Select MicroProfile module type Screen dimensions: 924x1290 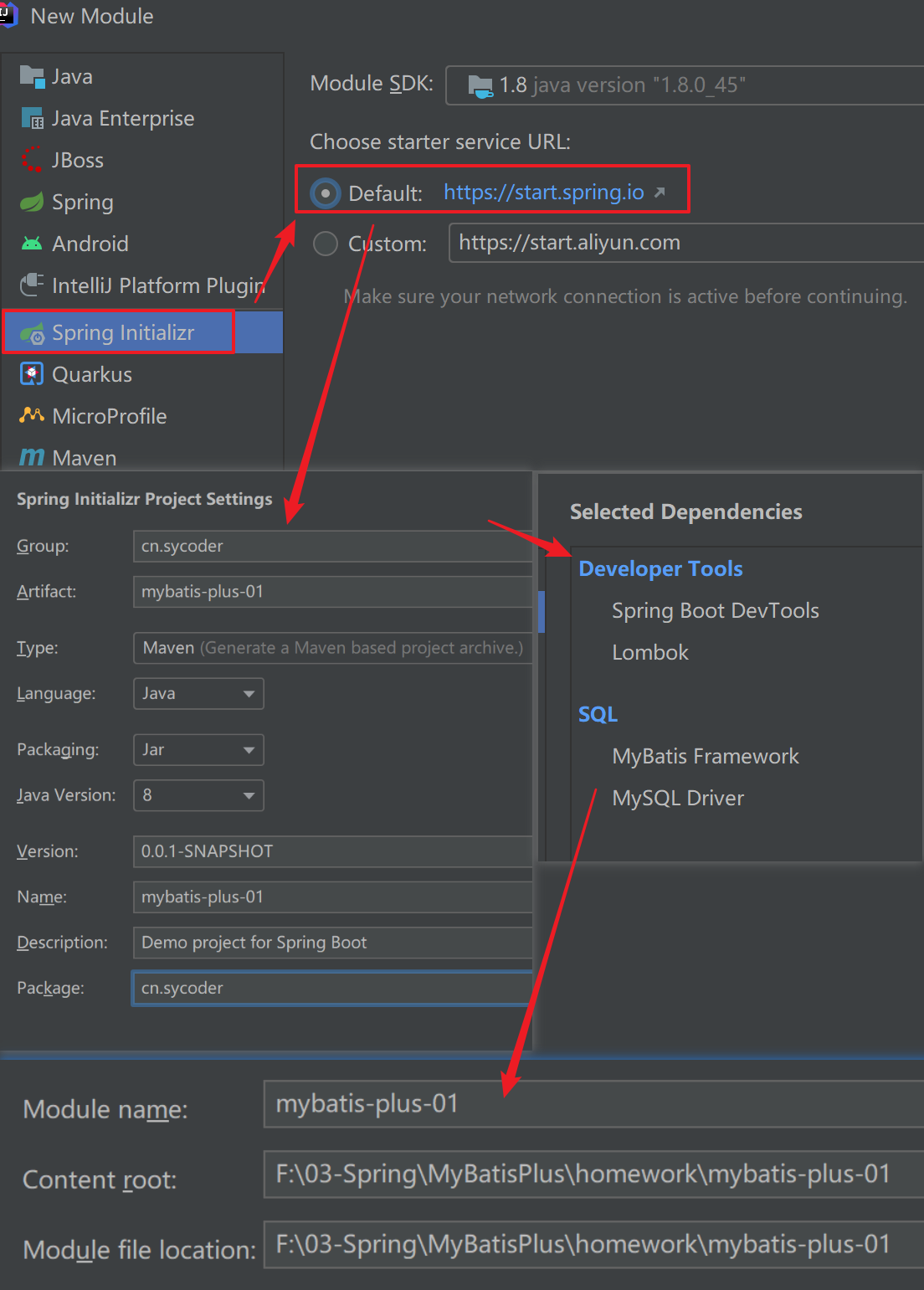pyautogui.click(x=142, y=416)
